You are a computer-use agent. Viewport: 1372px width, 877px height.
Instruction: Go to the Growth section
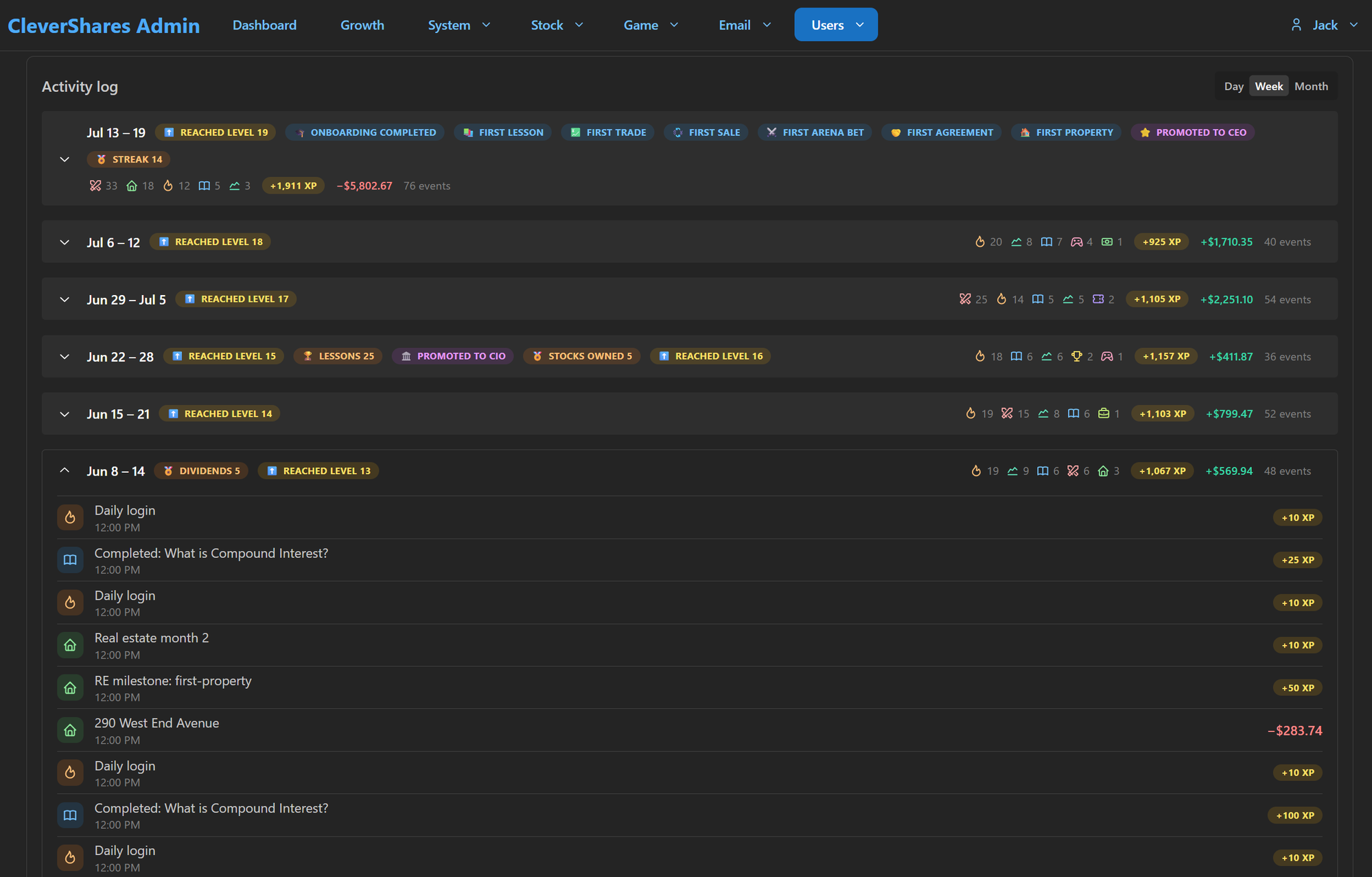[x=362, y=25]
